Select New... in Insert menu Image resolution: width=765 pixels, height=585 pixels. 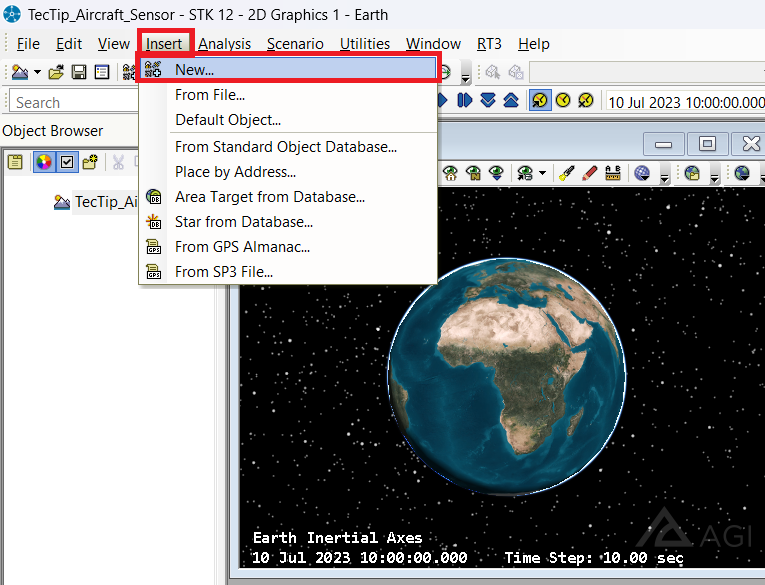[x=288, y=69]
